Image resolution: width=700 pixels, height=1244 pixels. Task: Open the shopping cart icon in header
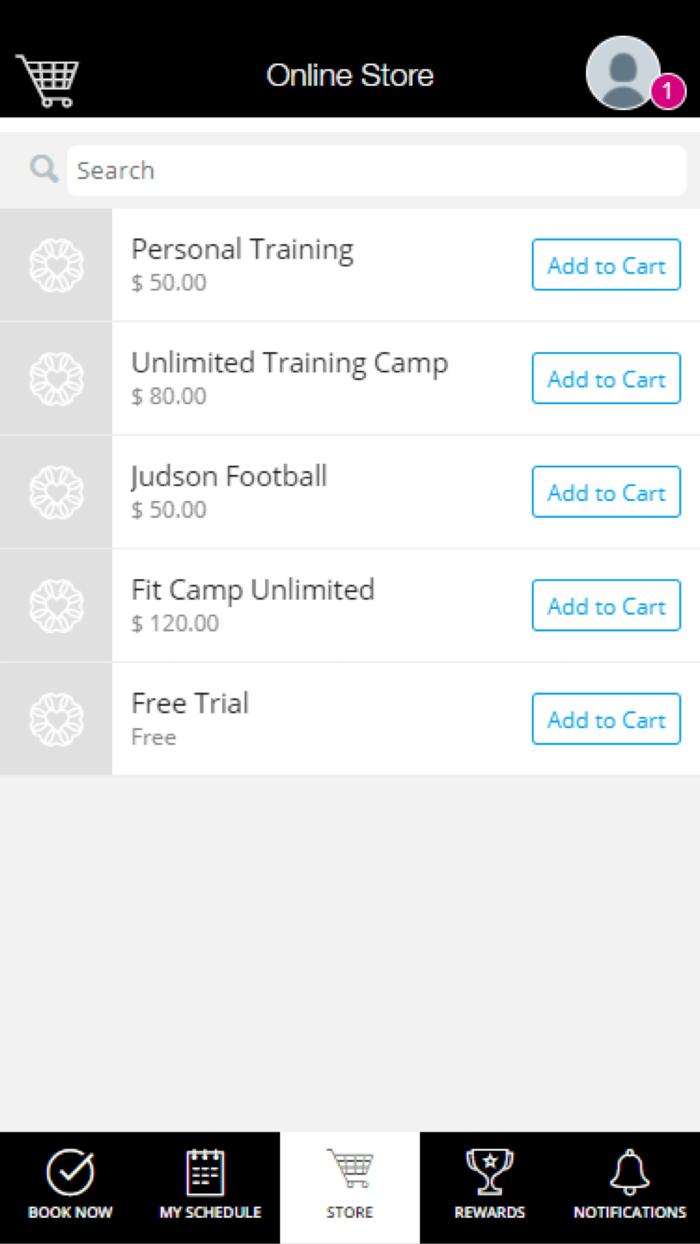point(47,80)
